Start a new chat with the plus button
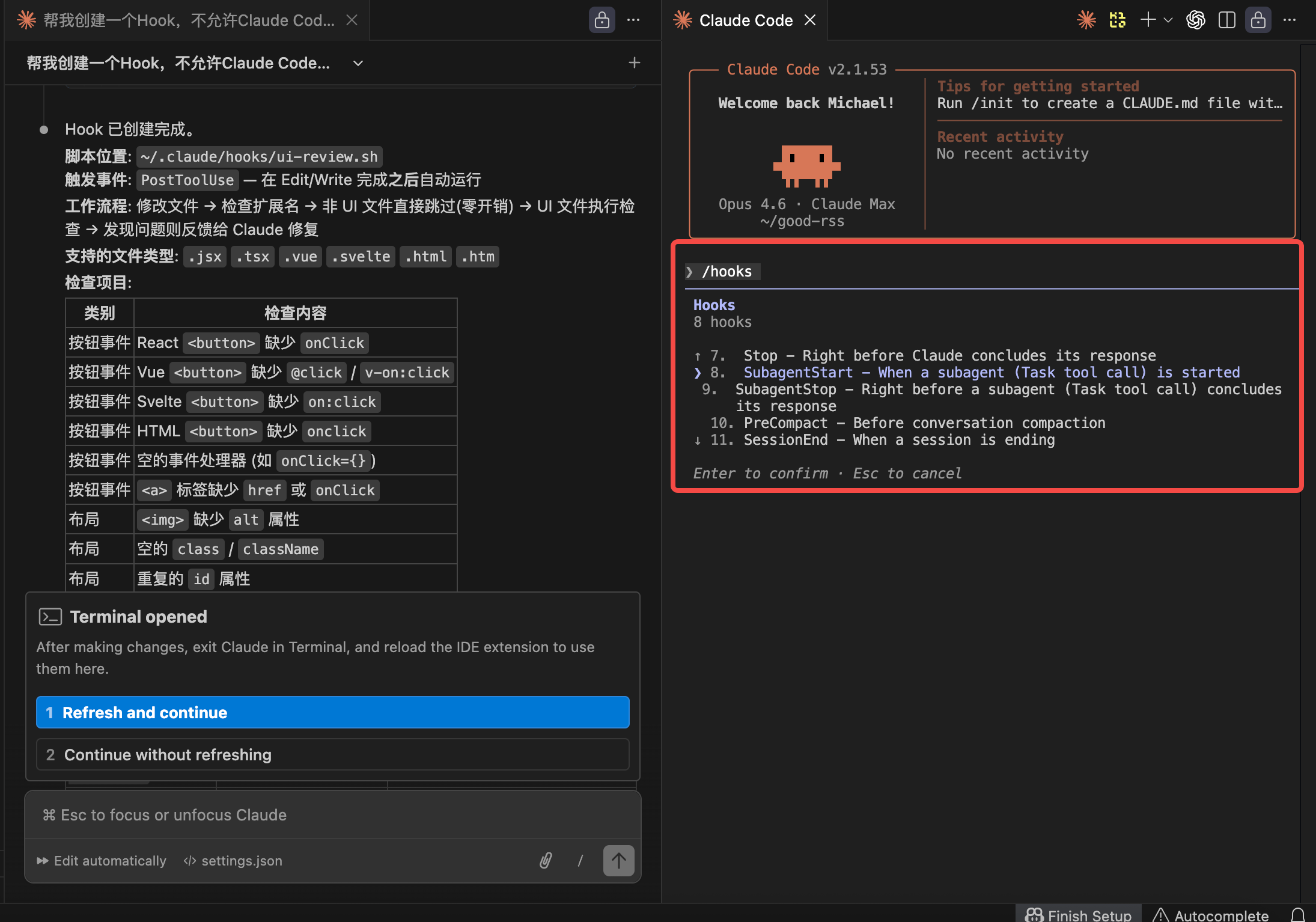Viewport: 1316px width, 922px height. [x=635, y=63]
